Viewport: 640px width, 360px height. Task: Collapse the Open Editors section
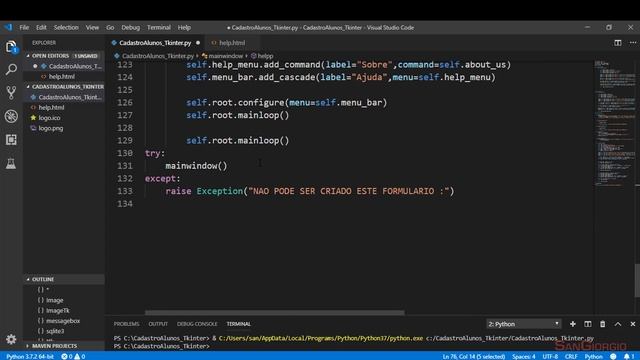coord(64,56)
